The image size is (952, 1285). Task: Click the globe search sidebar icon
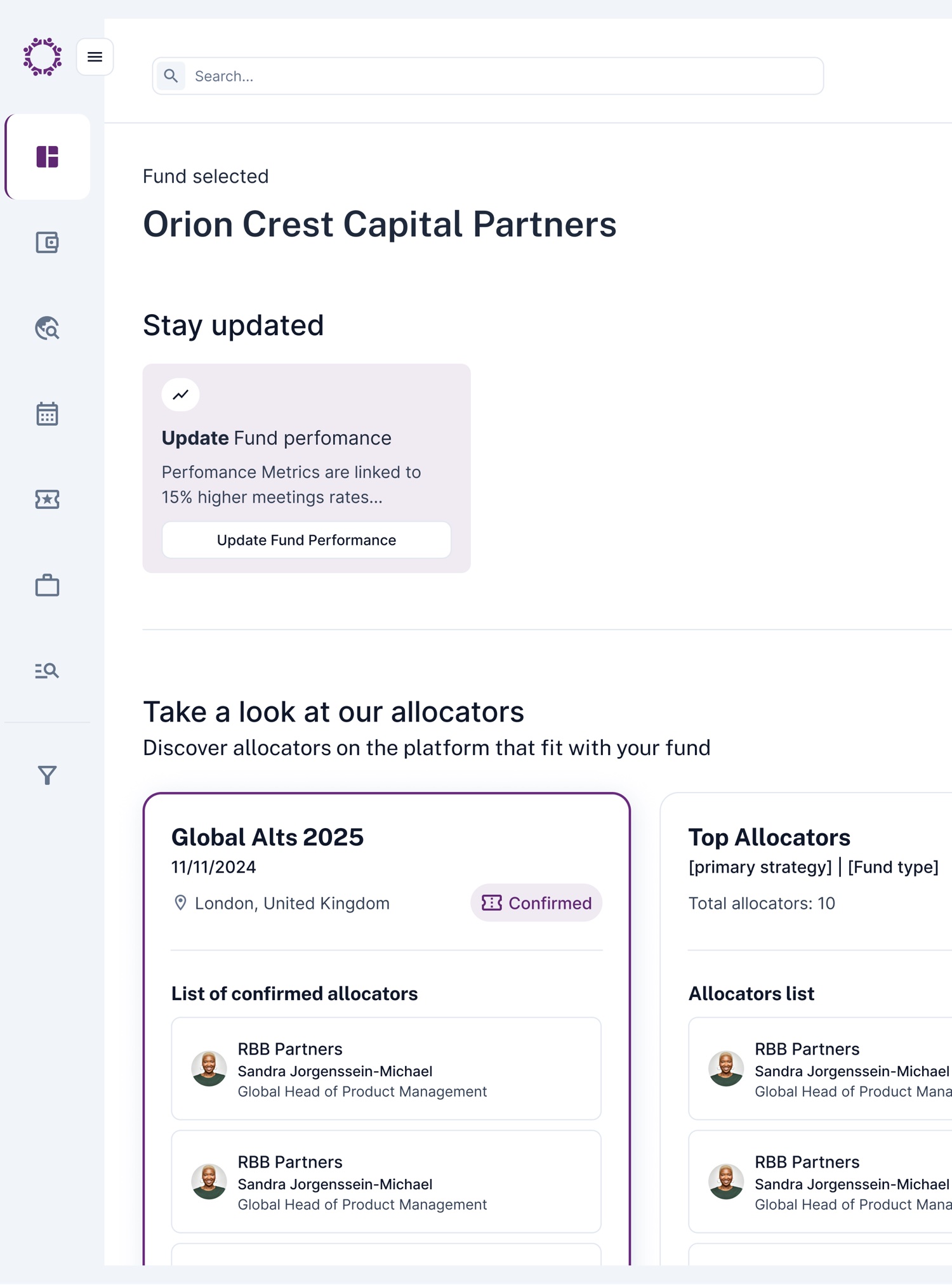tap(47, 328)
